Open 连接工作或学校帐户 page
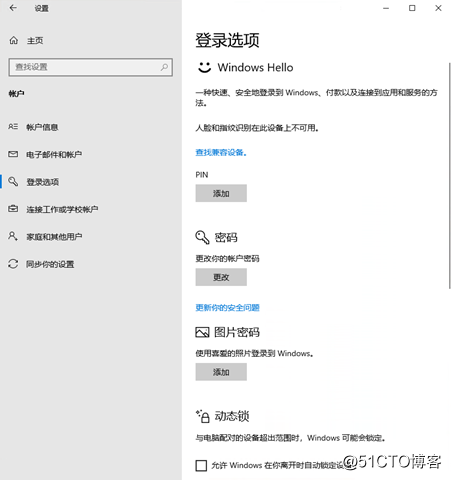This screenshot has width=451, height=480. [62, 209]
